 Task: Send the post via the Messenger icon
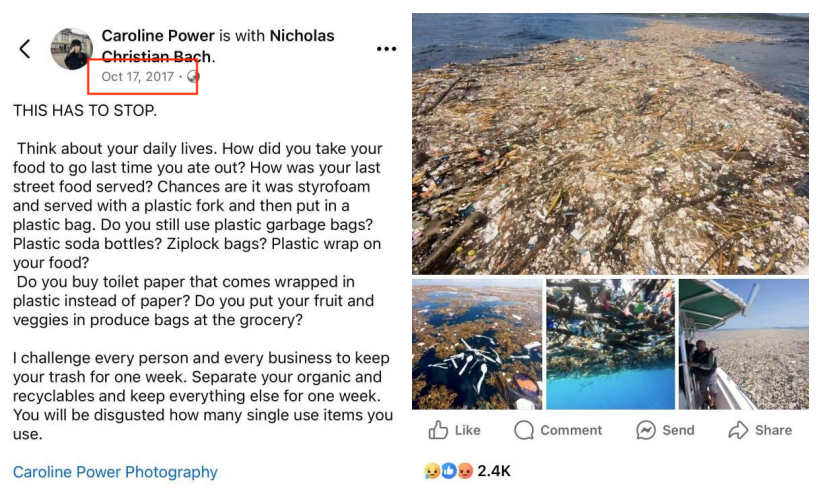point(665,430)
